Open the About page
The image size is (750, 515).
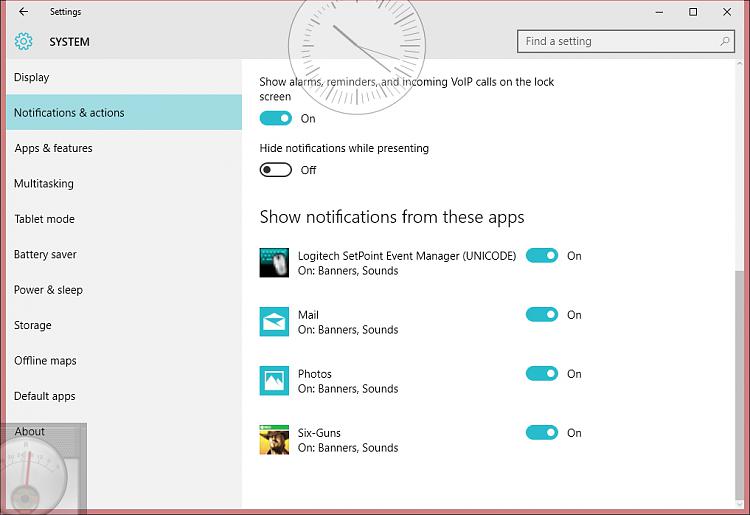point(124,431)
